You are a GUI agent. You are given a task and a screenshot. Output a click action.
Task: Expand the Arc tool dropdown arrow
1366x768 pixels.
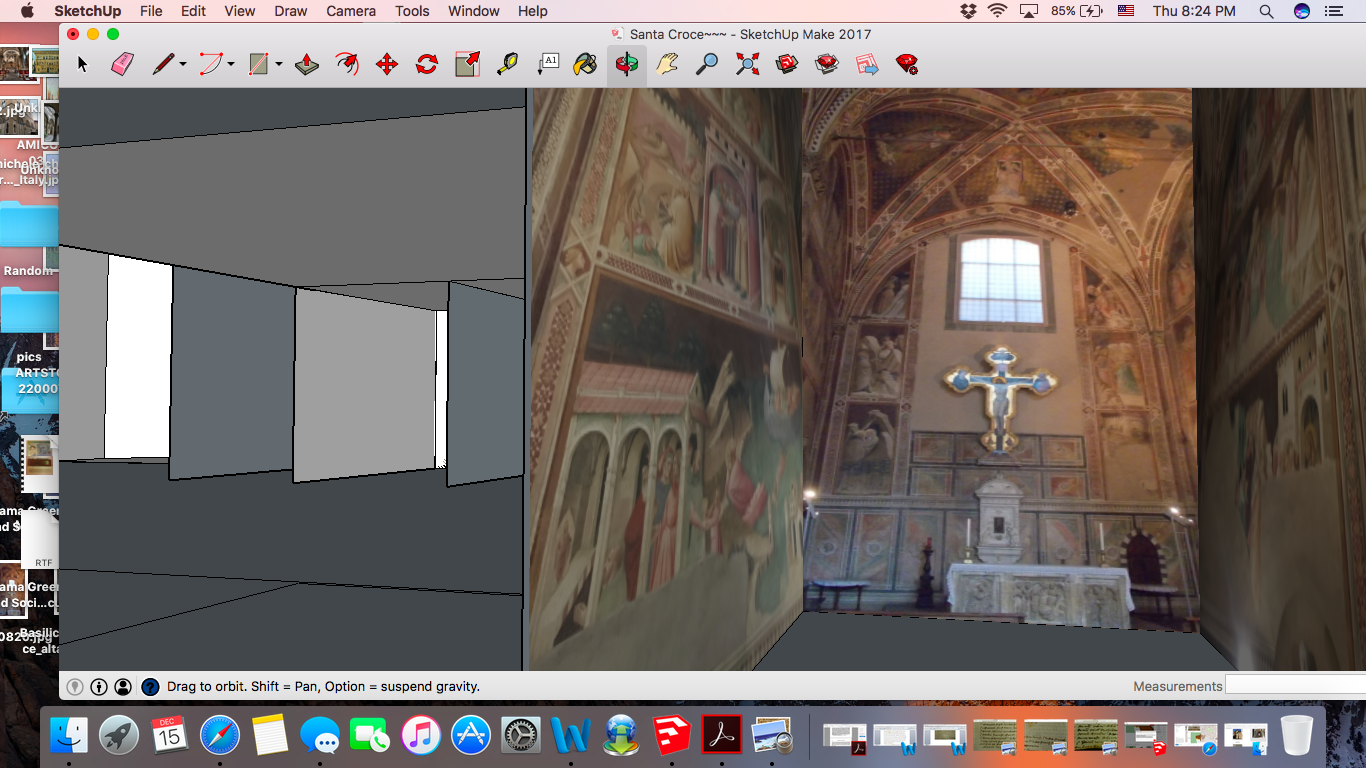click(231, 65)
